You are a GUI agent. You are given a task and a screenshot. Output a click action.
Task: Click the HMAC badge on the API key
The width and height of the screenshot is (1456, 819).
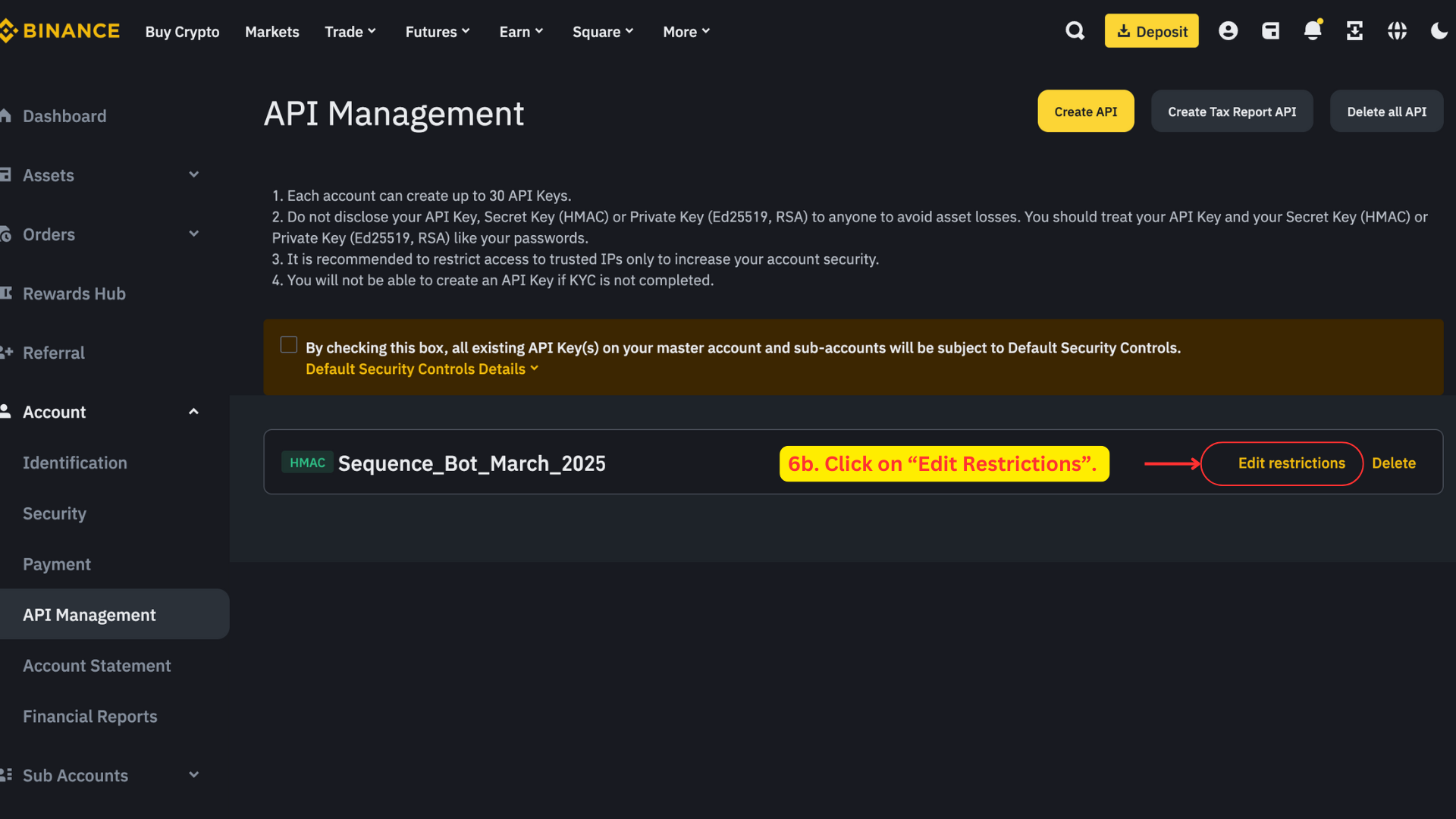click(307, 463)
